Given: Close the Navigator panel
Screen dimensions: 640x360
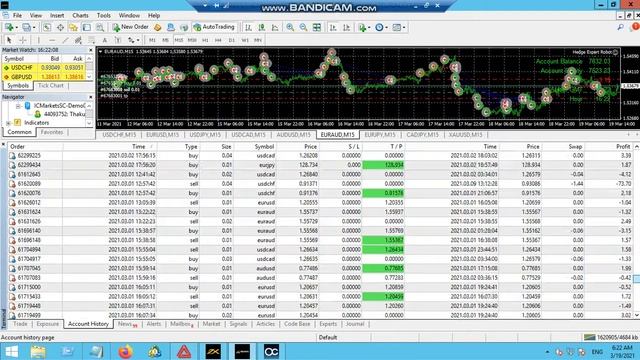Looking at the screenshot, I should (x=91, y=97).
